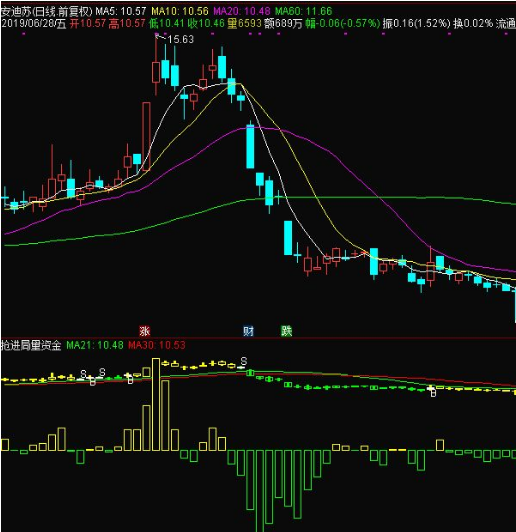Screen dimensions: 516x532
Task: Click the S sell marker above the 财 icon
Action: 244,361
